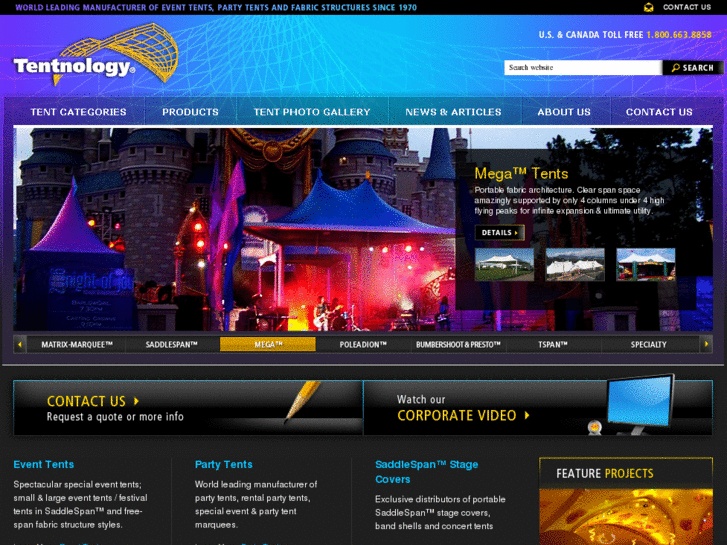Open the Tent Photo Gallery menu
Viewport: 727px width, 545px height.
tap(312, 112)
